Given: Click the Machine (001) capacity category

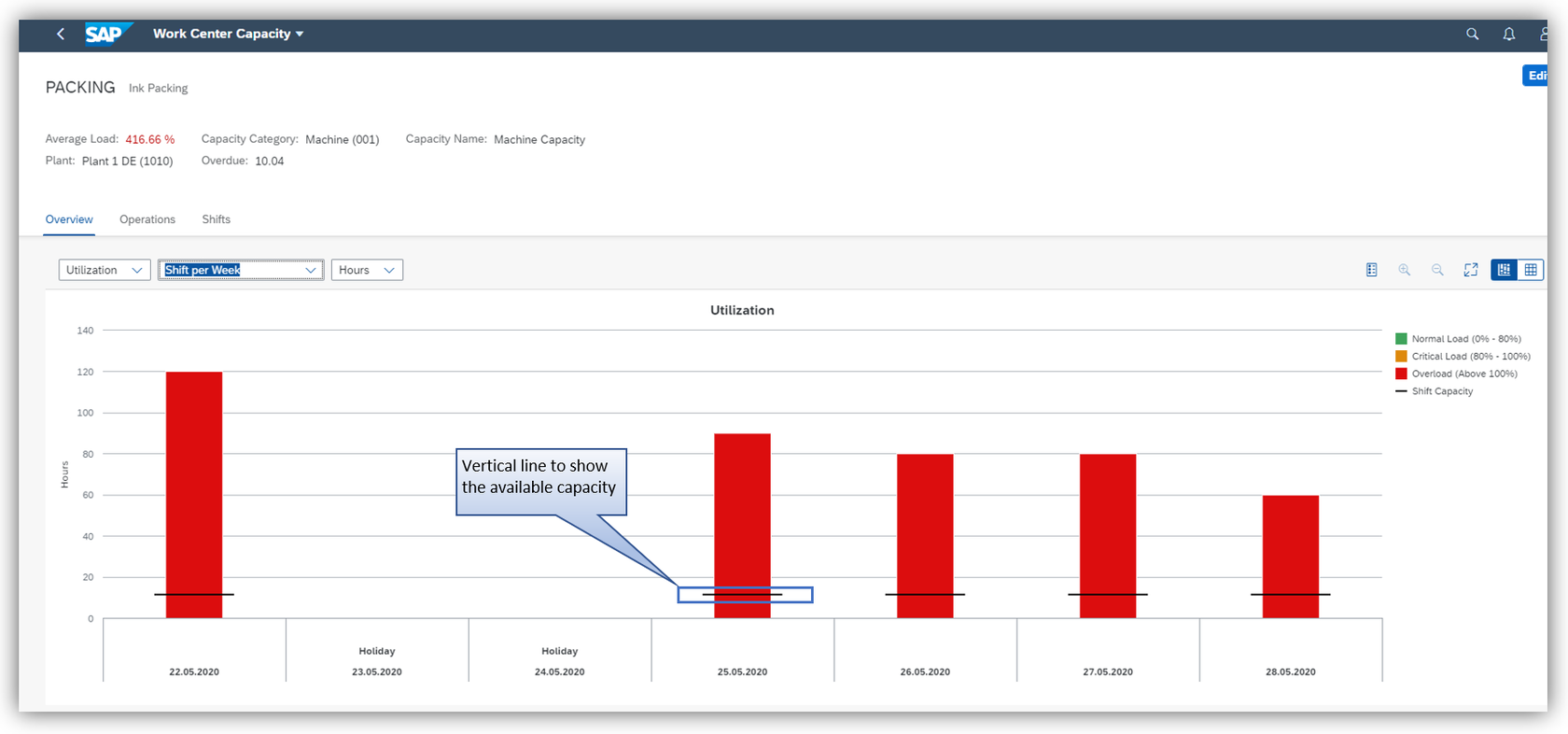Looking at the screenshot, I should click(343, 139).
